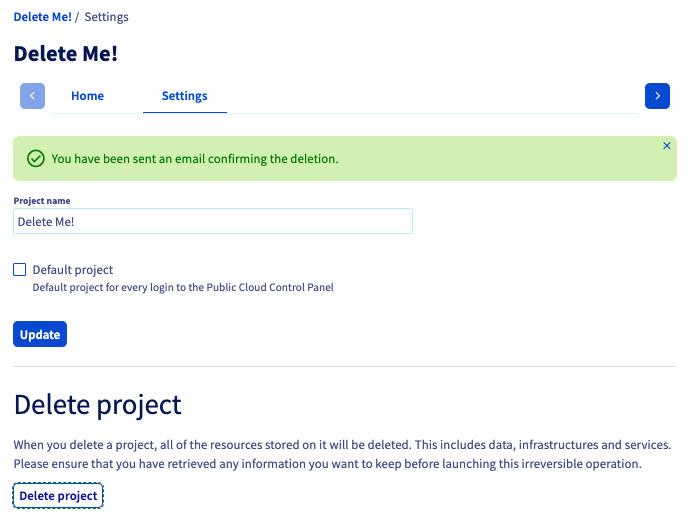The width and height of the screenshot is (688, 515).
Task: Click the Update button
Action: (x=40, y=334)
